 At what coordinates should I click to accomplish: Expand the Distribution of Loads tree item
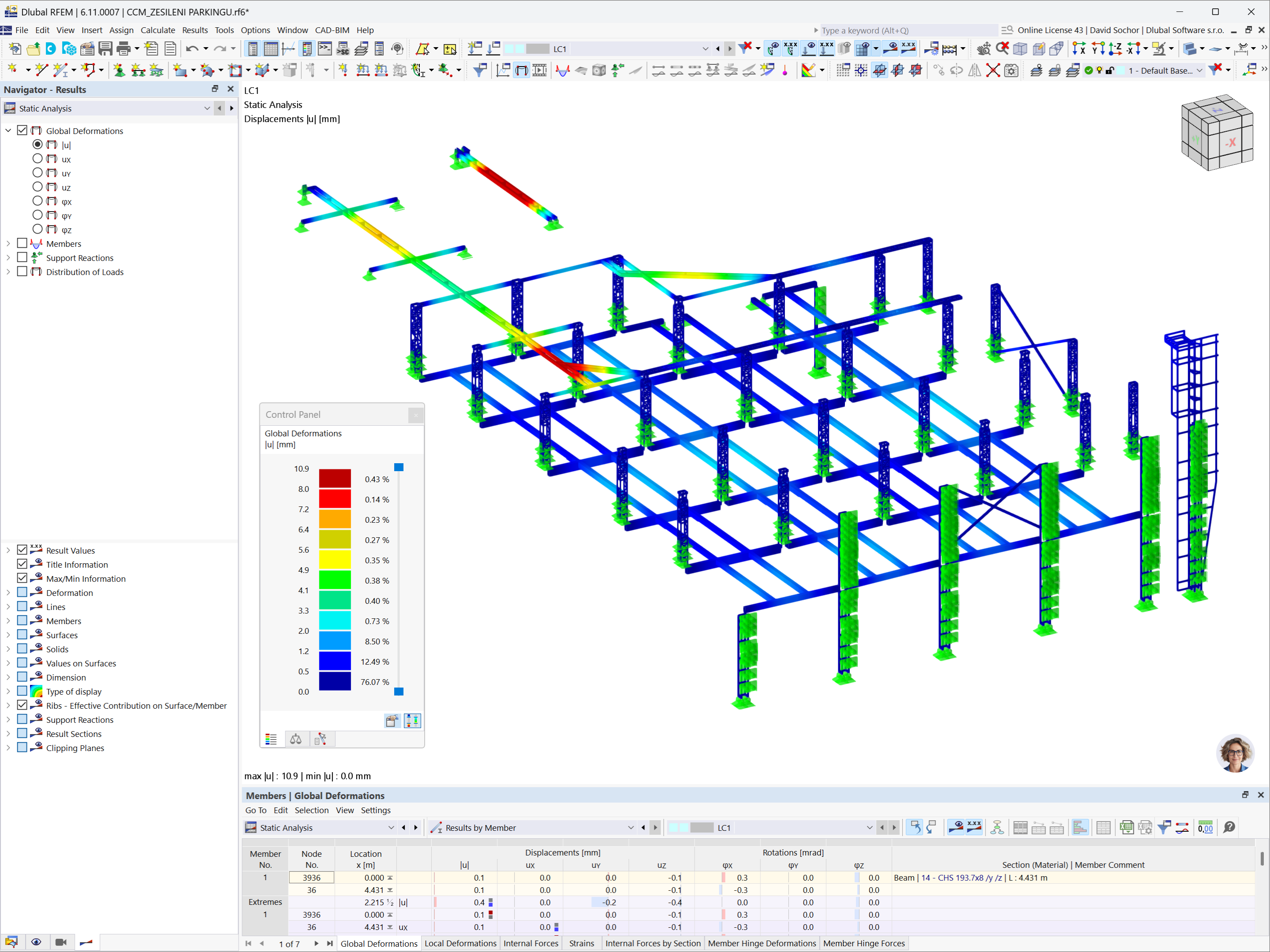point(8,271)
